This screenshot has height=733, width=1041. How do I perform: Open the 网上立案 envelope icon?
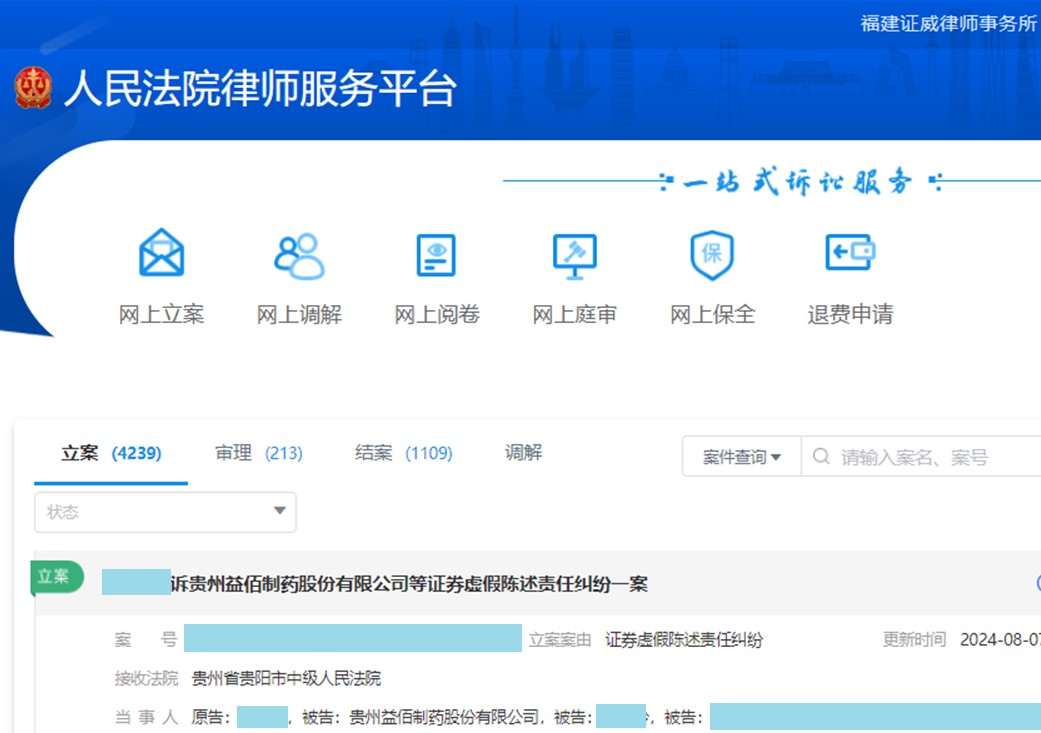click(x=161, y=252)
